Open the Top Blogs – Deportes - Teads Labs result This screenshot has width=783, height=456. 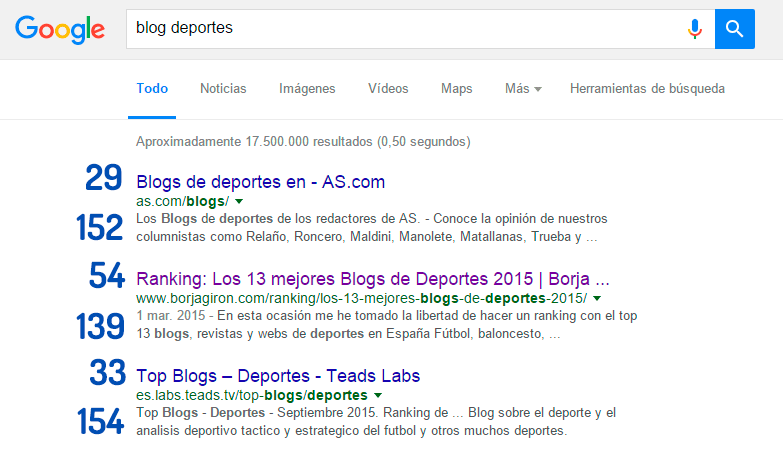tap(278, 376)
